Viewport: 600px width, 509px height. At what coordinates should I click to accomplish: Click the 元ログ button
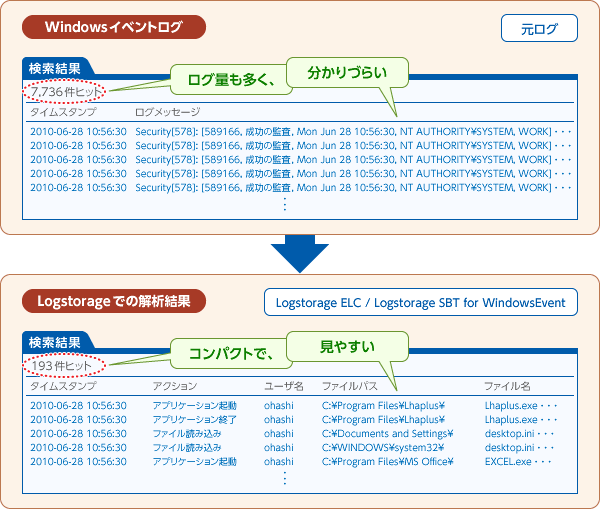pos(539,28)
